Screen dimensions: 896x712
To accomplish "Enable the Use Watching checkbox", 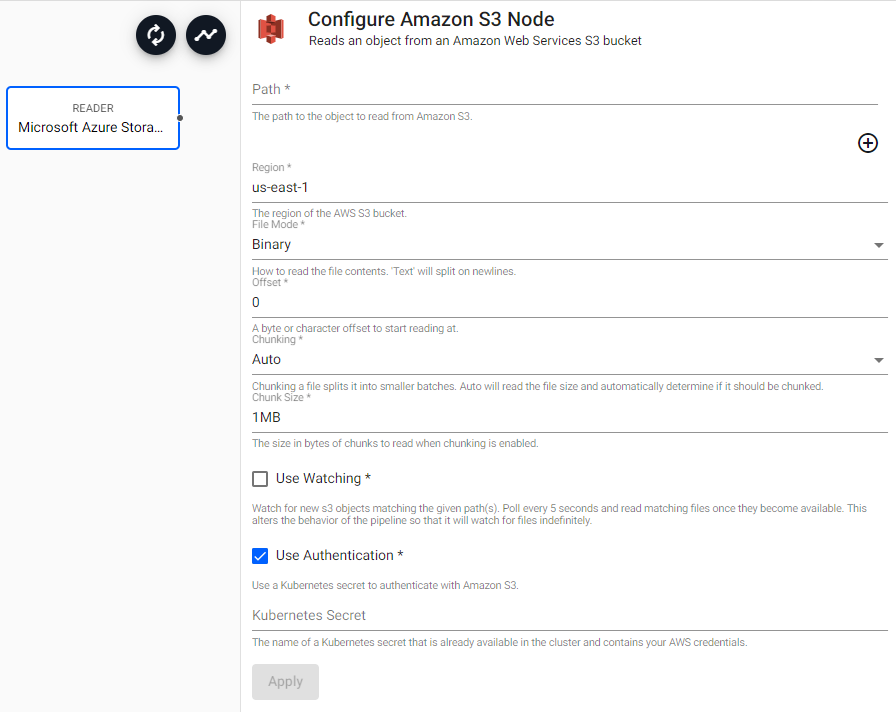I will pos(260,479).
